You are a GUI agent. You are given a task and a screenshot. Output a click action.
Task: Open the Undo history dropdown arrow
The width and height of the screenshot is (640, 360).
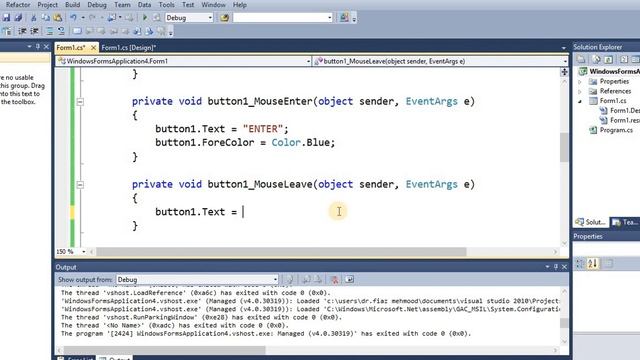click(83, 18)
